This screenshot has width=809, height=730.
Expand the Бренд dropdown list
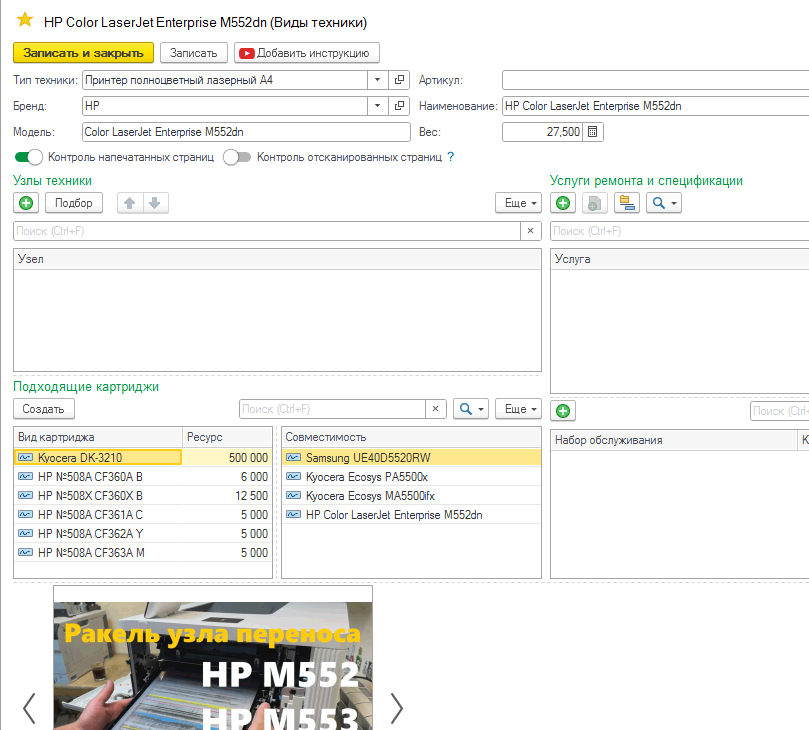click(378, 106)
